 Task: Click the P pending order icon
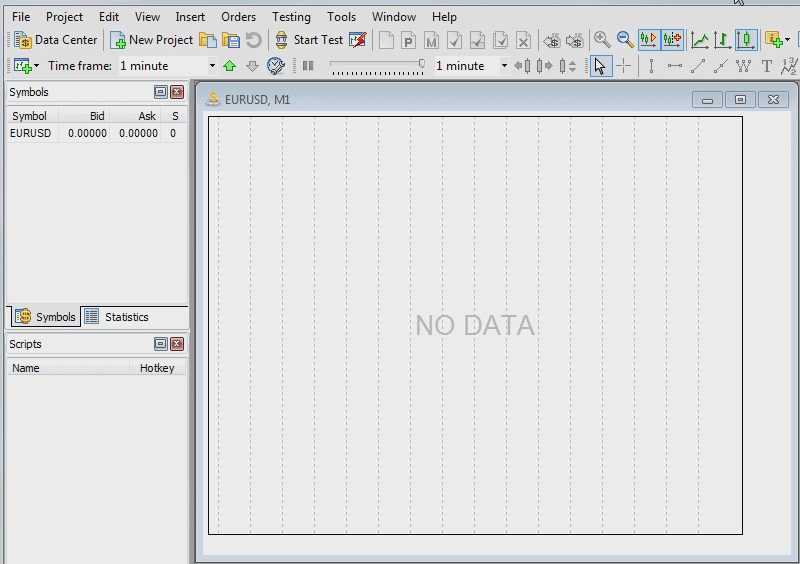click(x=409, y=40)
